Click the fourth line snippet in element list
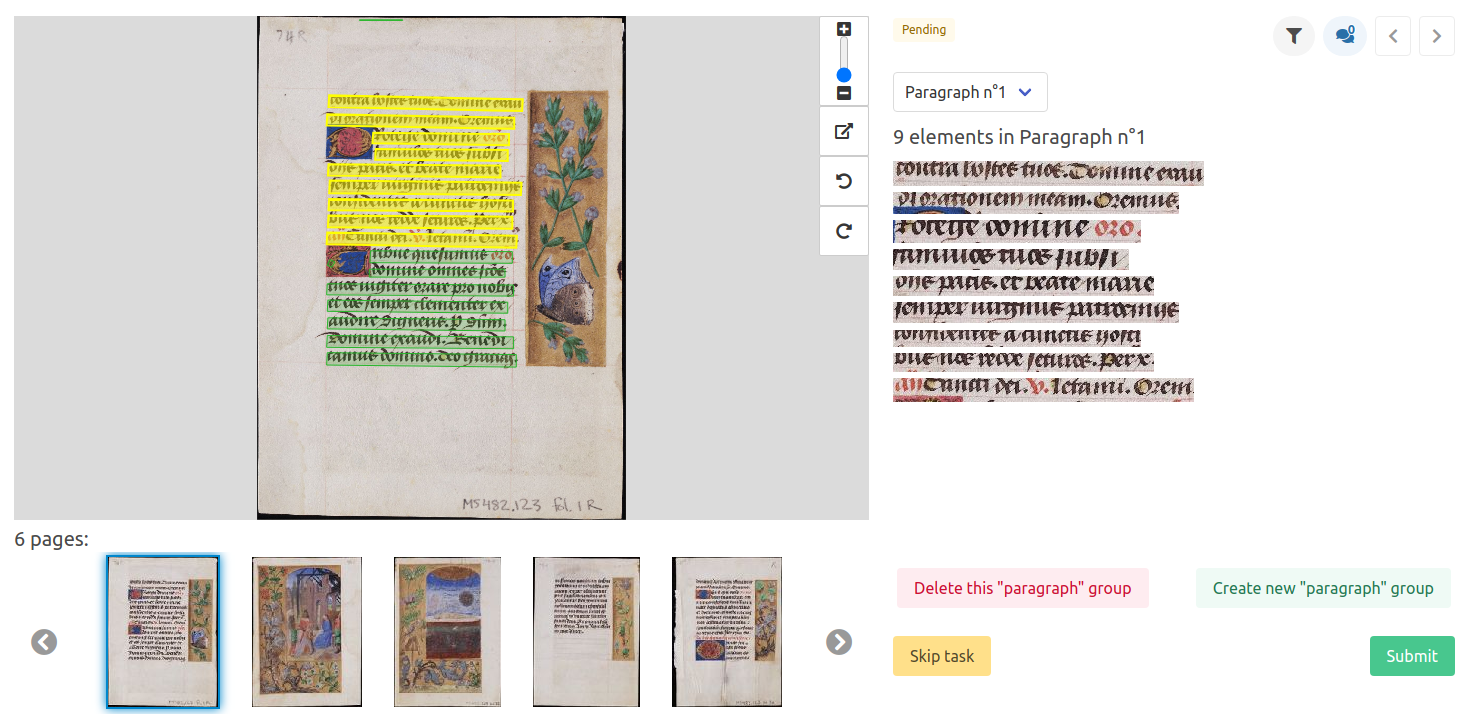Viewport: 1474px width, 714px height. tap(1010, 258)
